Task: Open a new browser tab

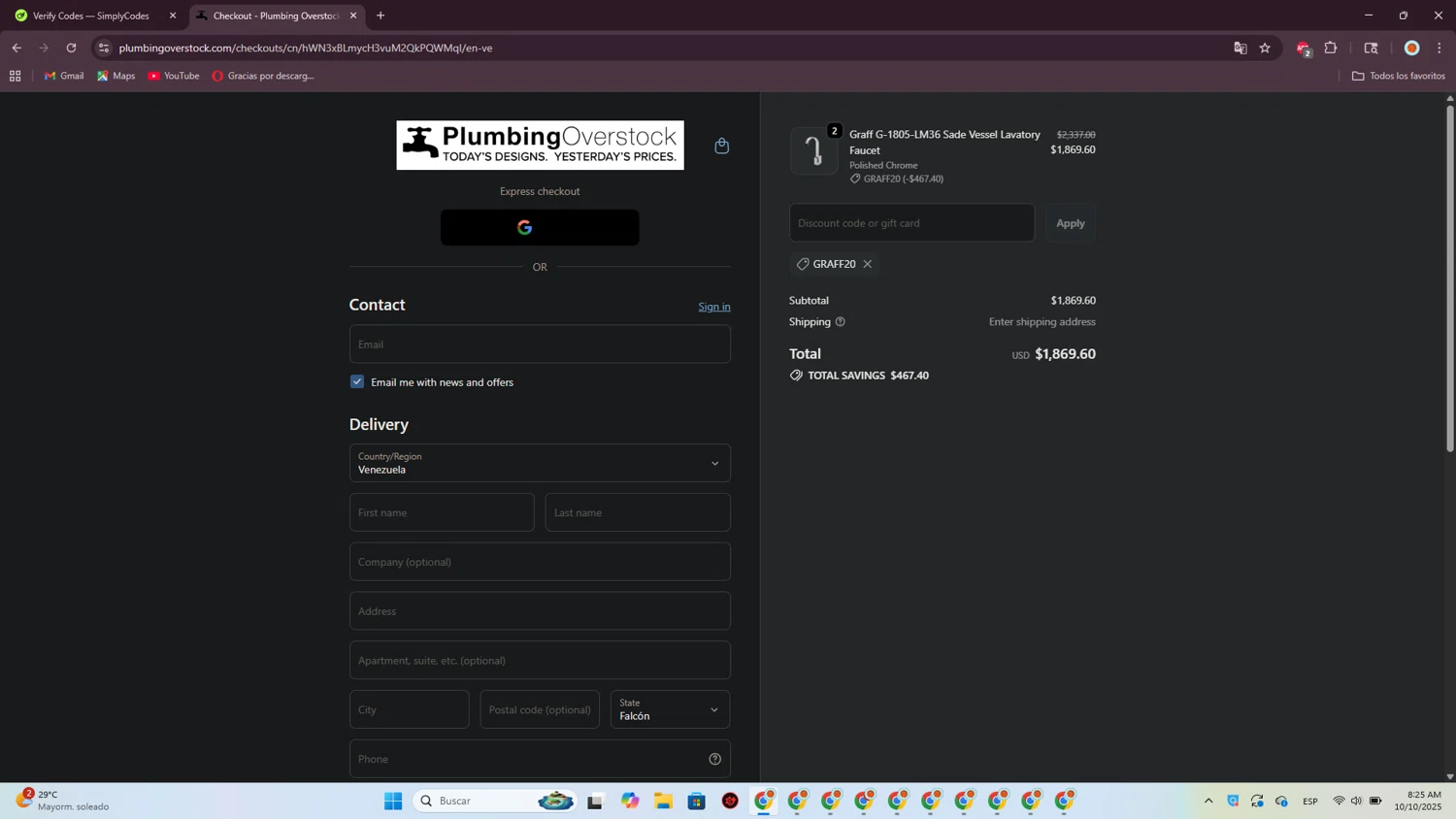Action: (381, 16)
